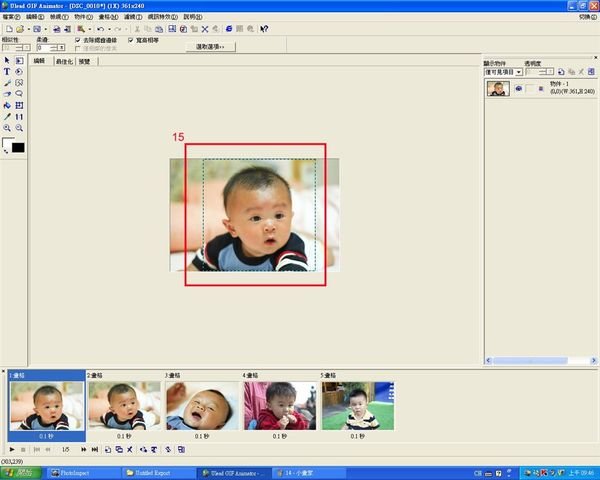Select the paintbrush tool in the toolbox

[7, 83]
